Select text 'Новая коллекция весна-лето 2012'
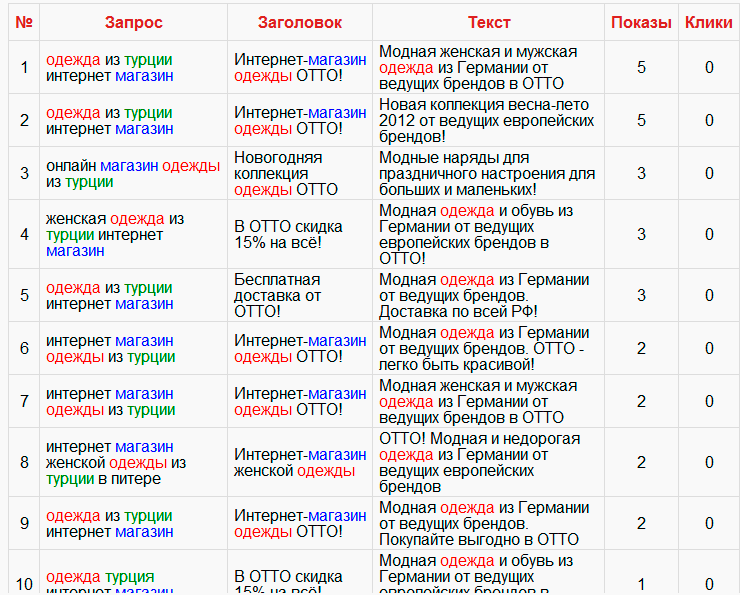This screenshot has width=740, height=595. 487,120
